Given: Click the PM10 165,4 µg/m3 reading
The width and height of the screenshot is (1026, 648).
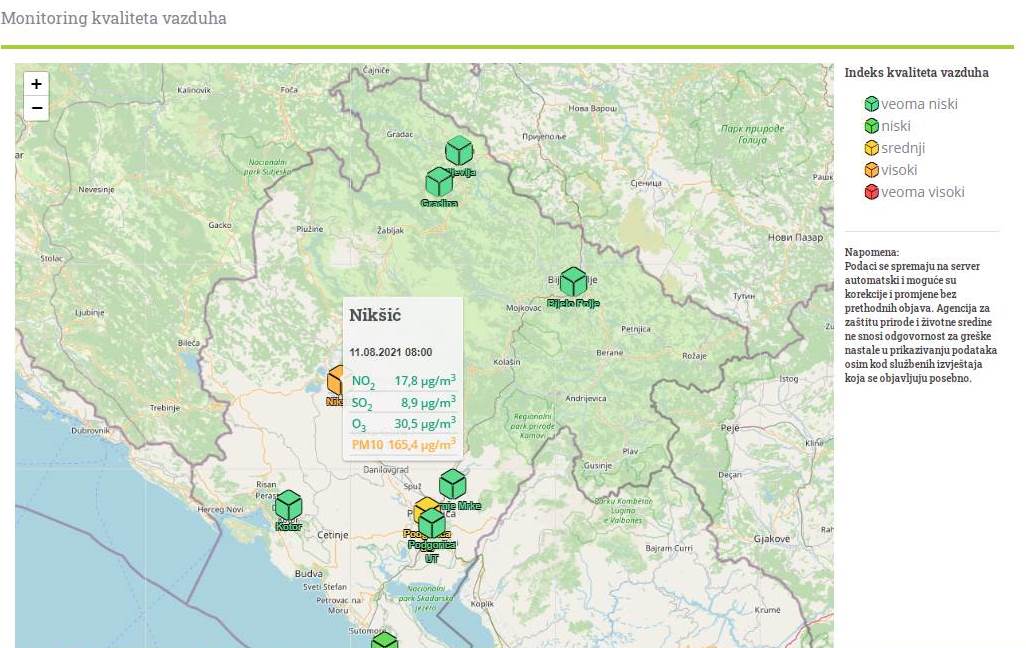Looking at the screenshot, I should point(403,445).
